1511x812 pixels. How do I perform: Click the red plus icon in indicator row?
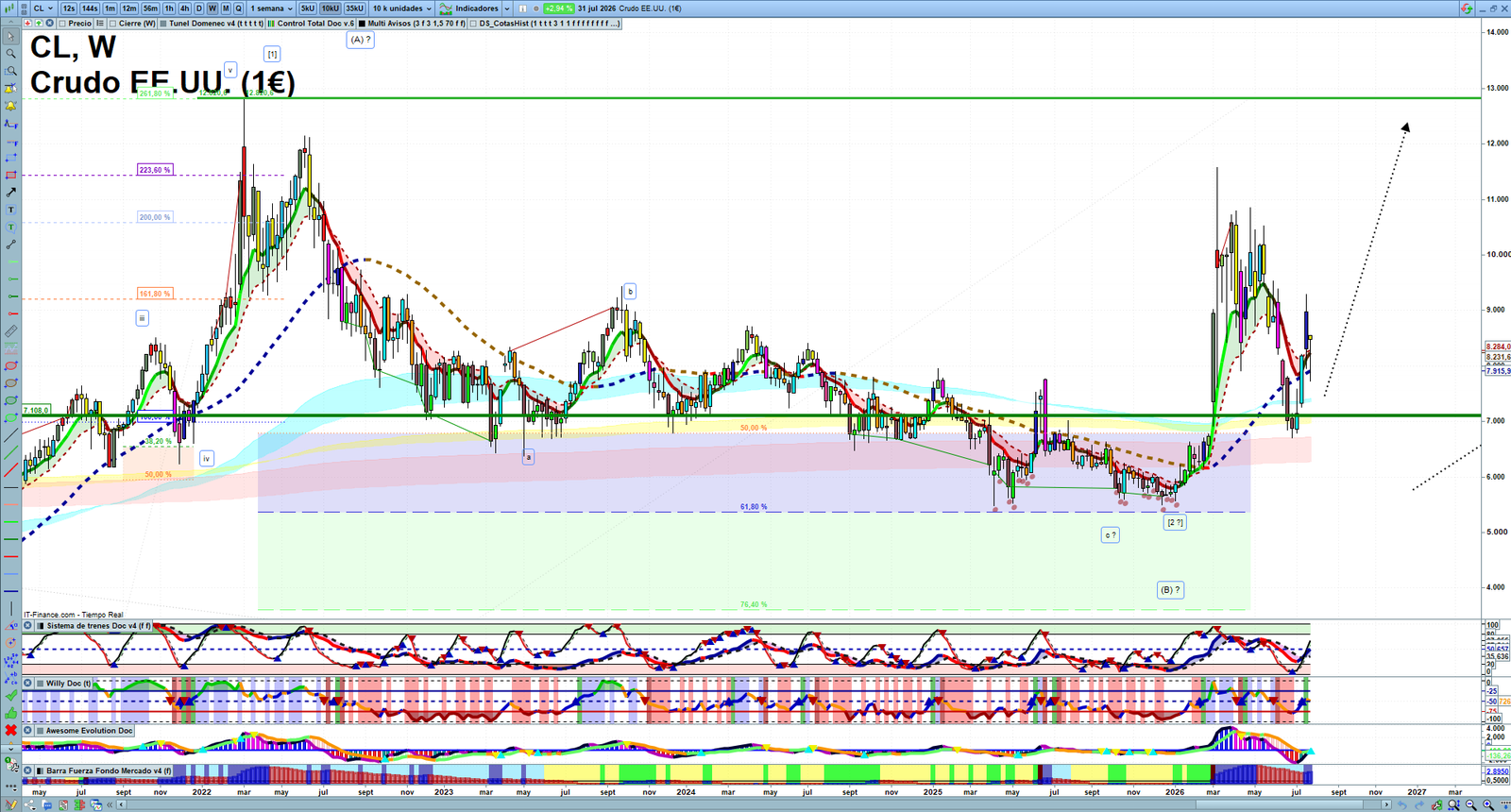pos(27,23)
